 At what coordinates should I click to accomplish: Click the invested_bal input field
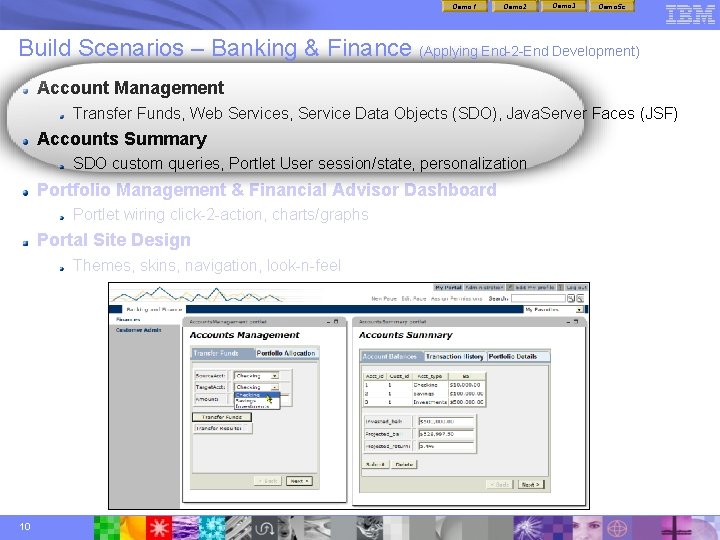[x=446, y=421]
